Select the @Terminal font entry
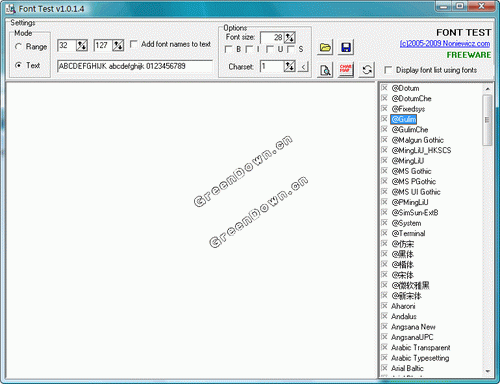This screenshot has height=384, width=500. tap(408, 233)
